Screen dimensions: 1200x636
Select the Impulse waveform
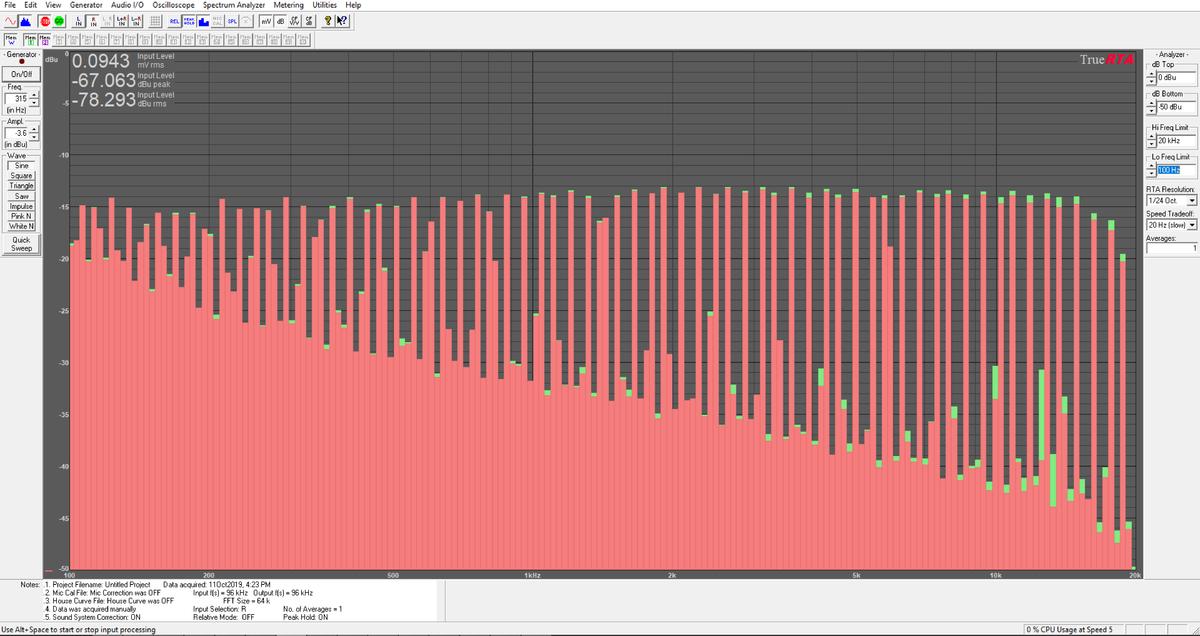(21, 206)
